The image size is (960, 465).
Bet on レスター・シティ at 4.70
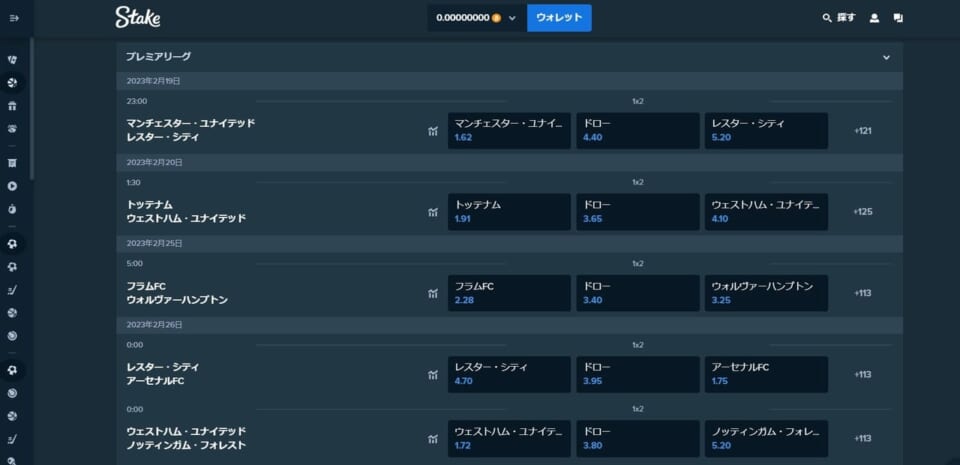tap(509, 375)
